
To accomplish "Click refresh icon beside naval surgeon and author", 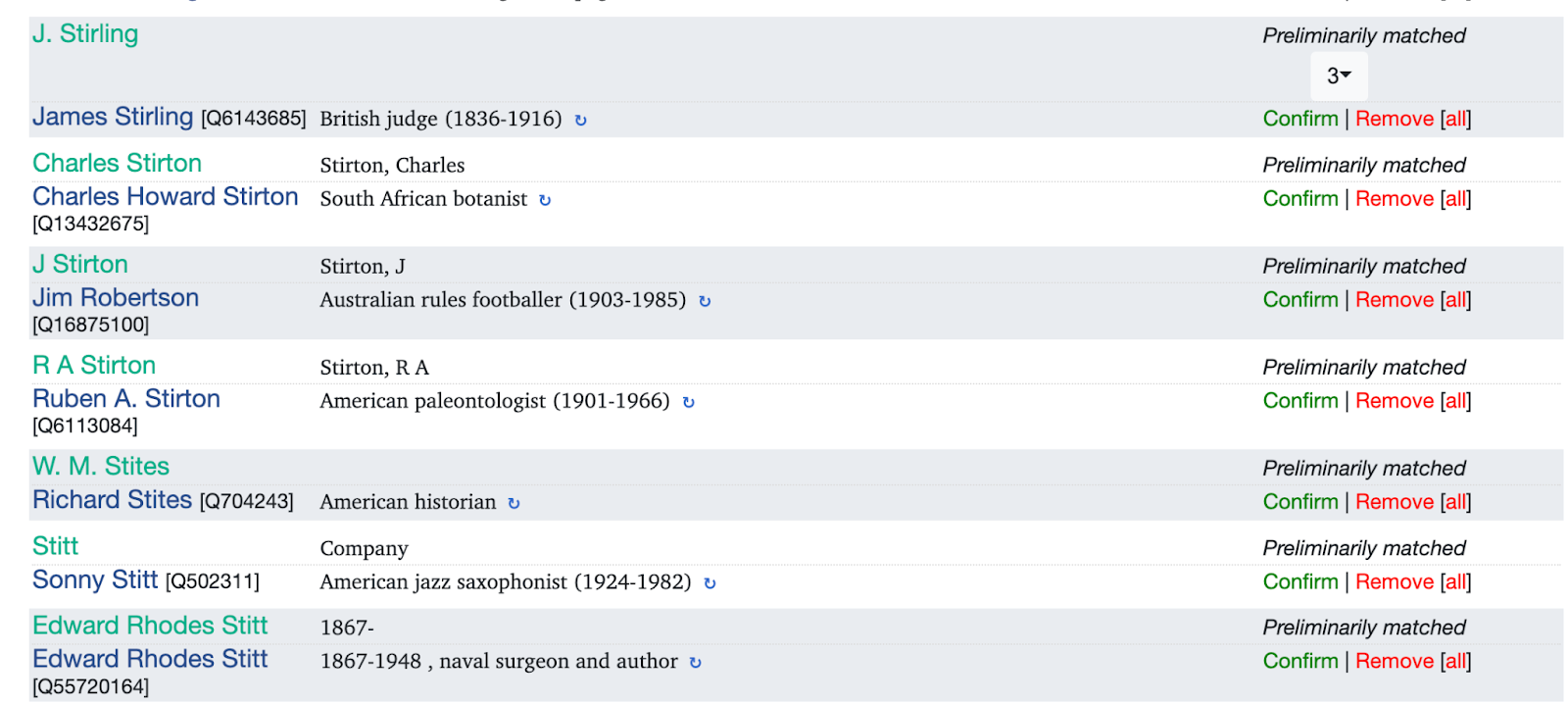I will [x=695, y=664].
